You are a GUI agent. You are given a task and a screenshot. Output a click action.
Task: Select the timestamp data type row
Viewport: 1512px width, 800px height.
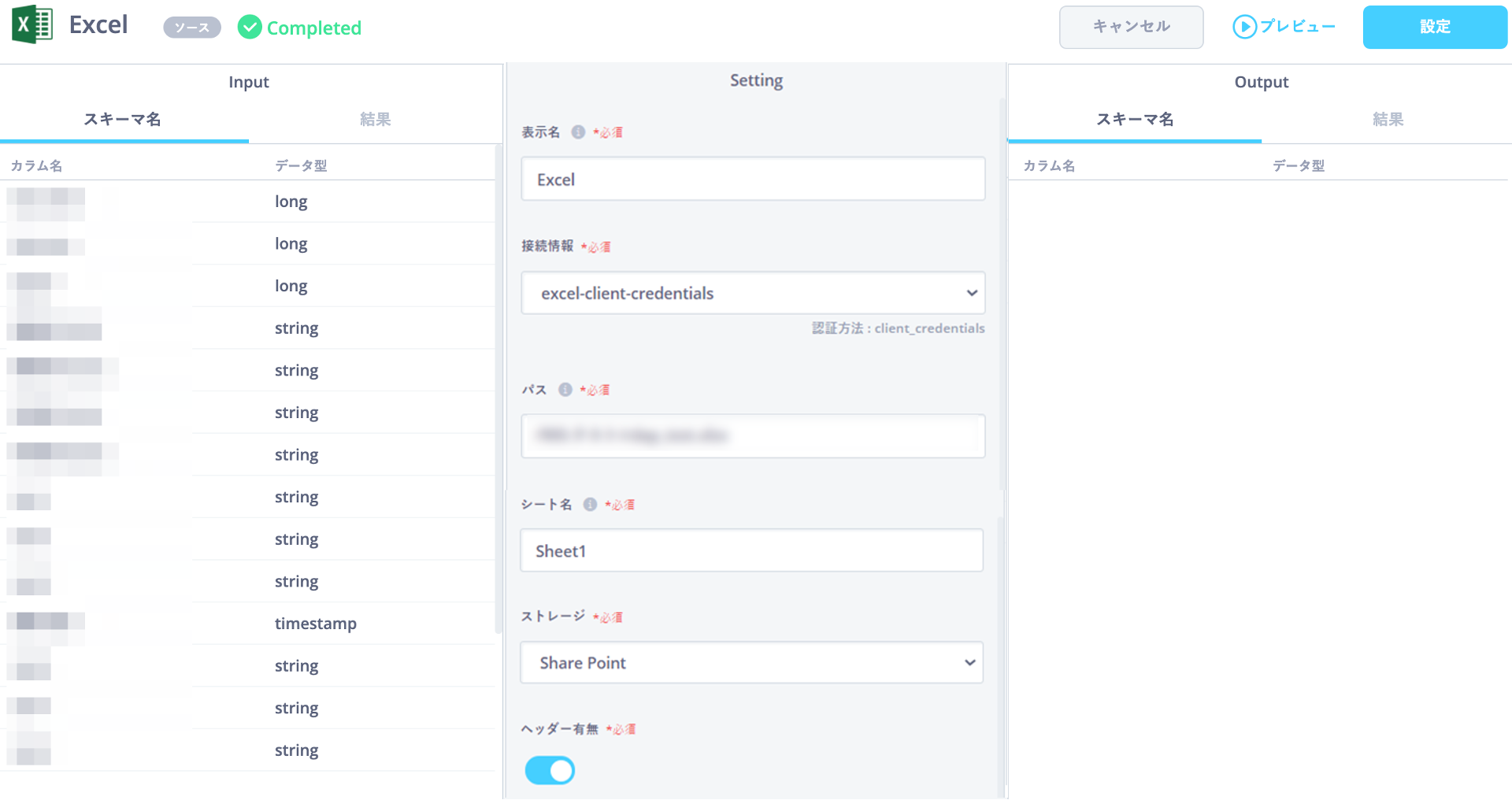pos(248,624)
